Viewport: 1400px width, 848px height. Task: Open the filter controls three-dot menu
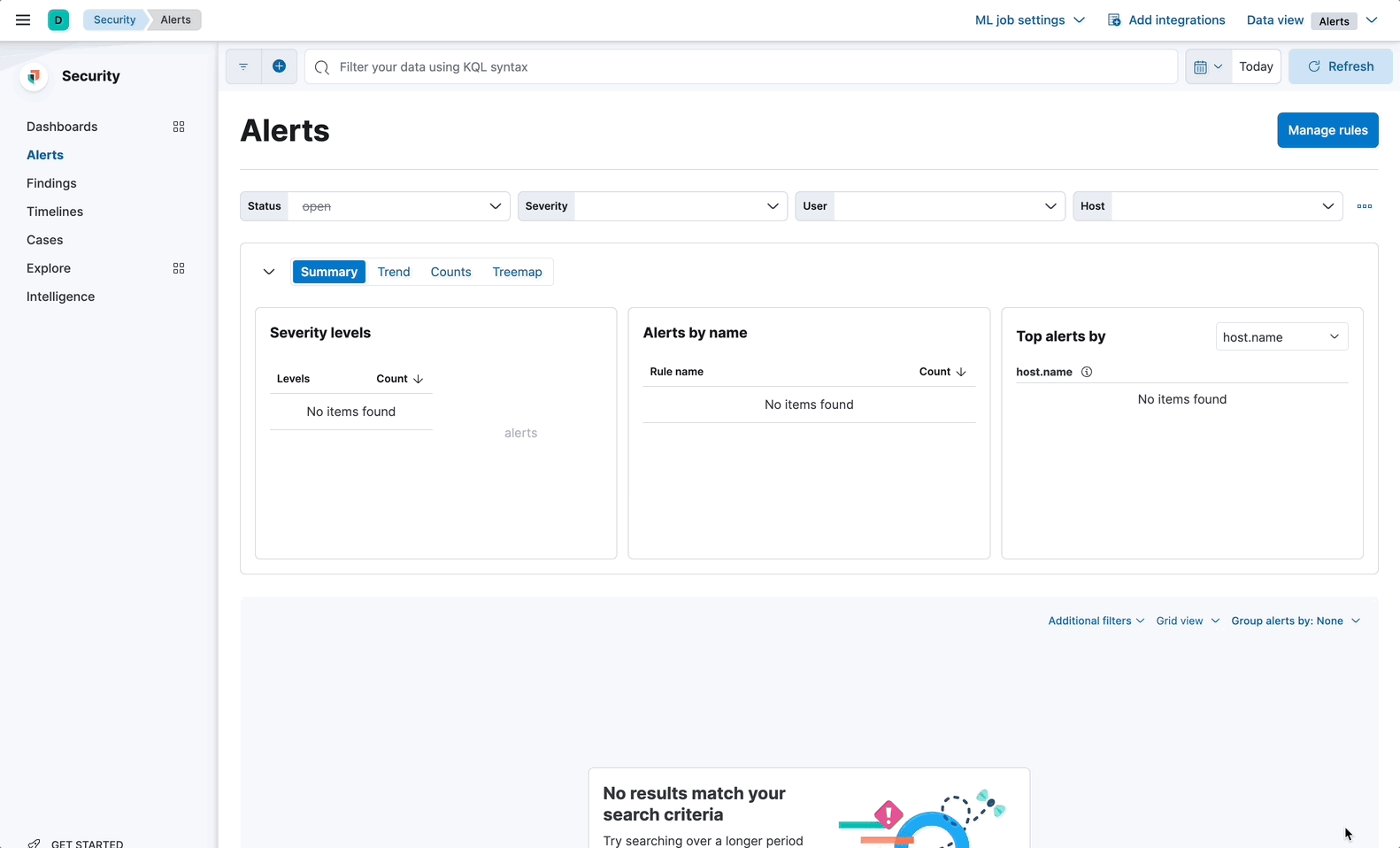tap(1364, 206)
